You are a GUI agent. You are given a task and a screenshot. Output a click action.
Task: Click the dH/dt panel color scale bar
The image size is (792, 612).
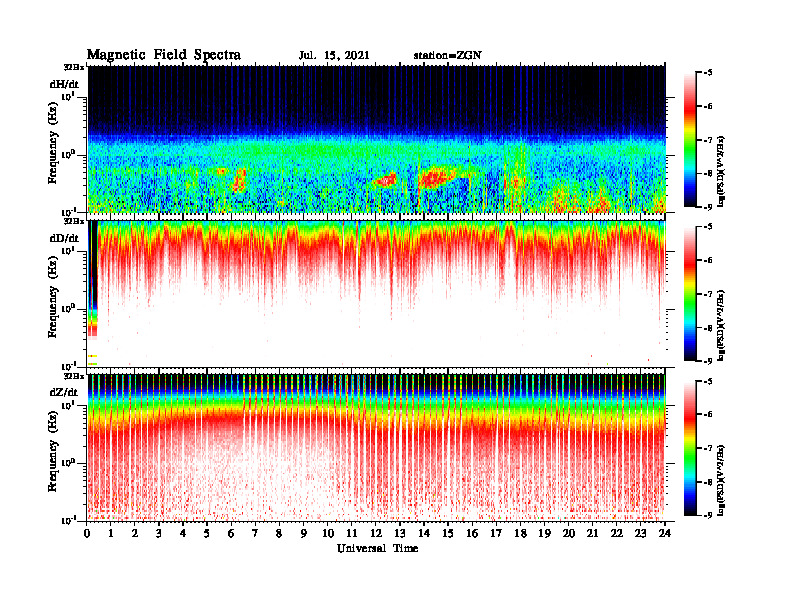[x=690, y=140]
